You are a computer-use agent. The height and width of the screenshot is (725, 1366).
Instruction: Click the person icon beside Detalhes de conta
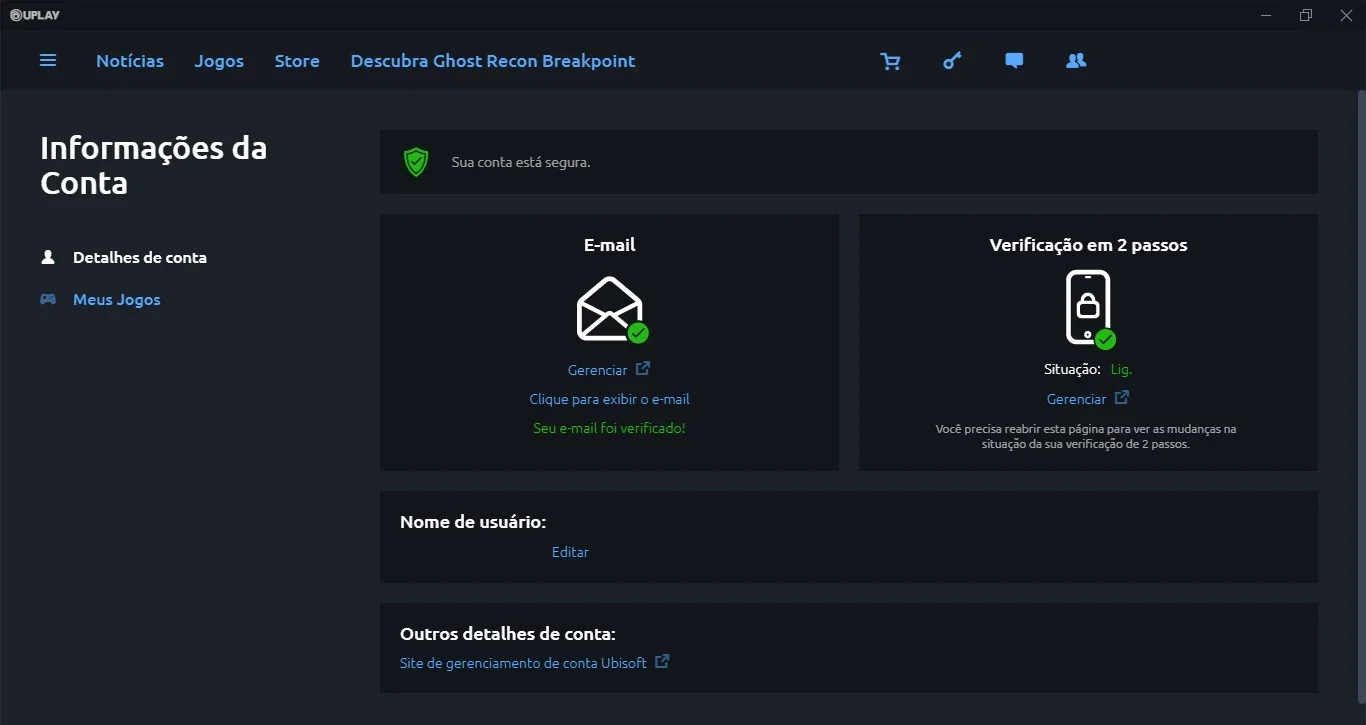click(x=47, y=257)
